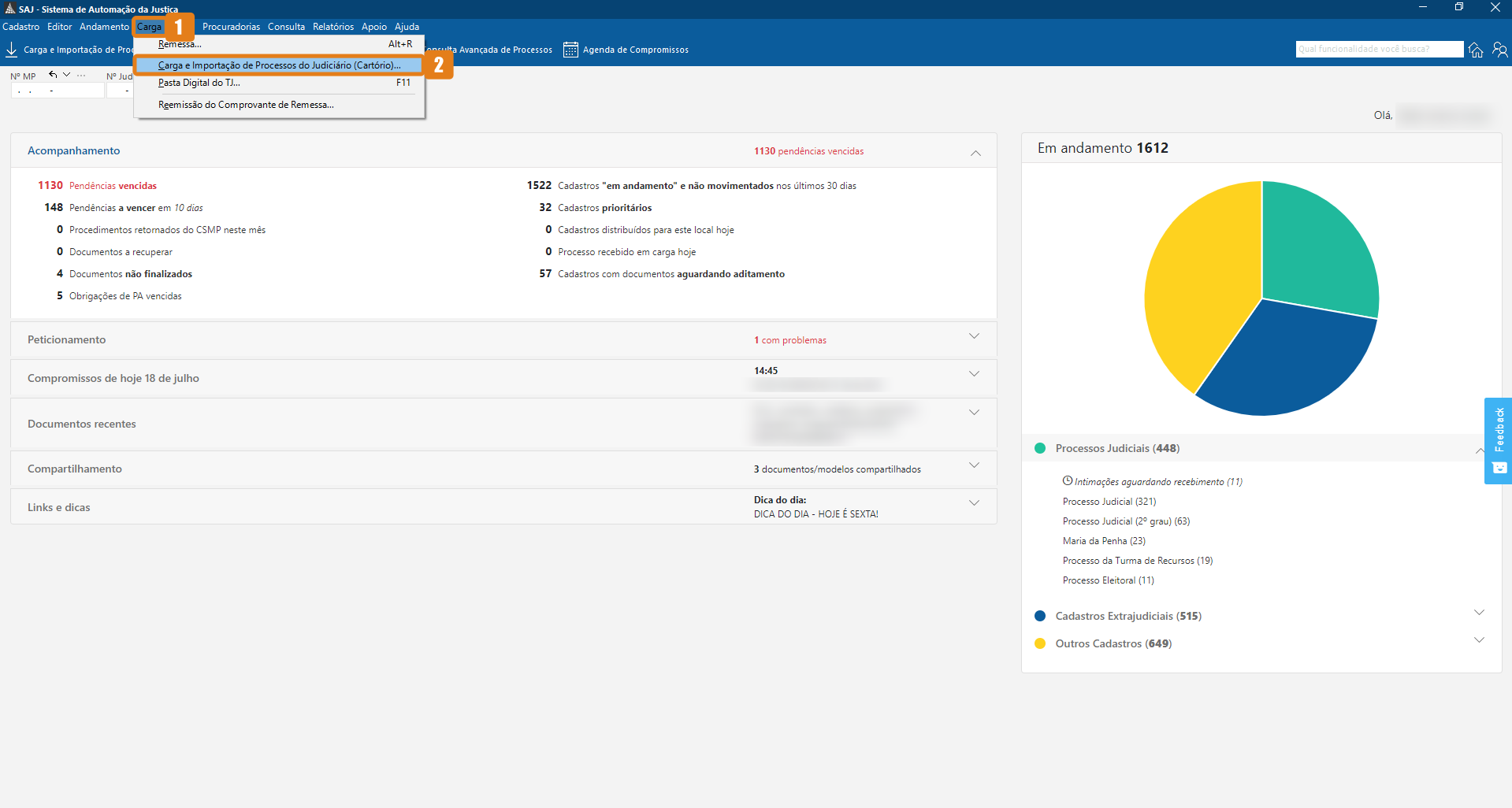Expand the Documentos recentes panel
The image size is (1512, 808).
click(x=974, y=413)
